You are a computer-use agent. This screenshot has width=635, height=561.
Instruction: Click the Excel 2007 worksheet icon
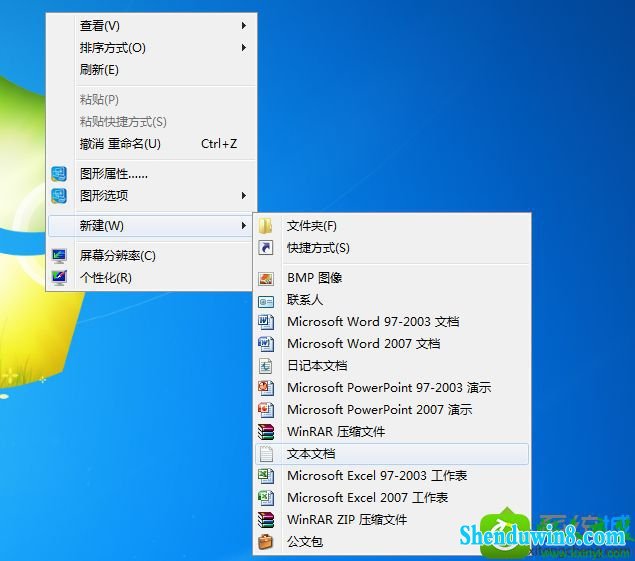(266, 497)
